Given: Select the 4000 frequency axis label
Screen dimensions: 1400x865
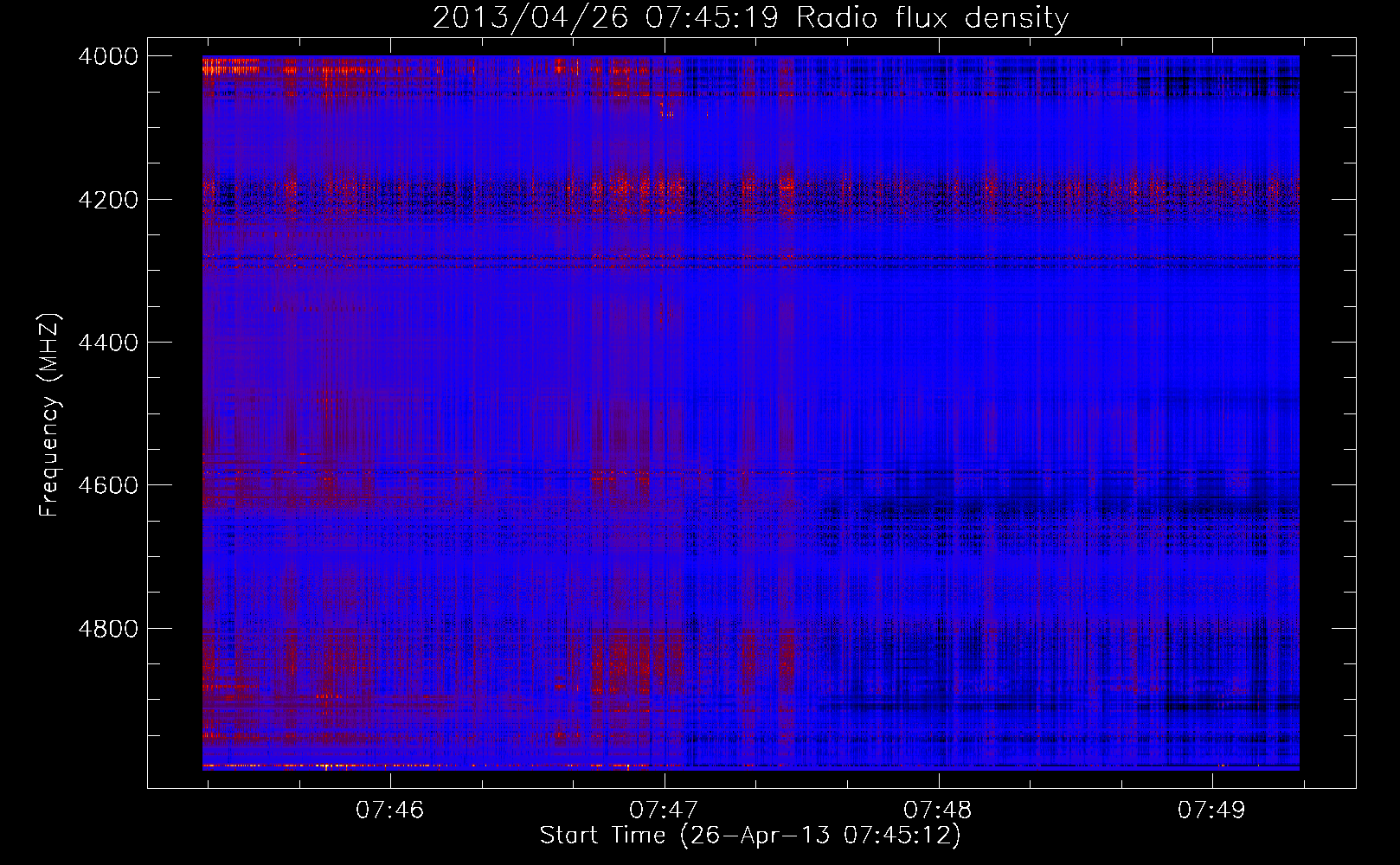Looking at the screenshot, I should tap(108, 56).
